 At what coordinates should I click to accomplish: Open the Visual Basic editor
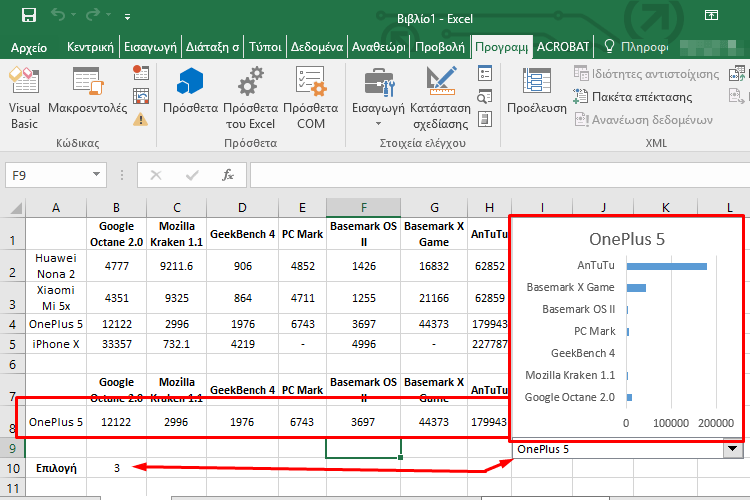tap(24, 98)
